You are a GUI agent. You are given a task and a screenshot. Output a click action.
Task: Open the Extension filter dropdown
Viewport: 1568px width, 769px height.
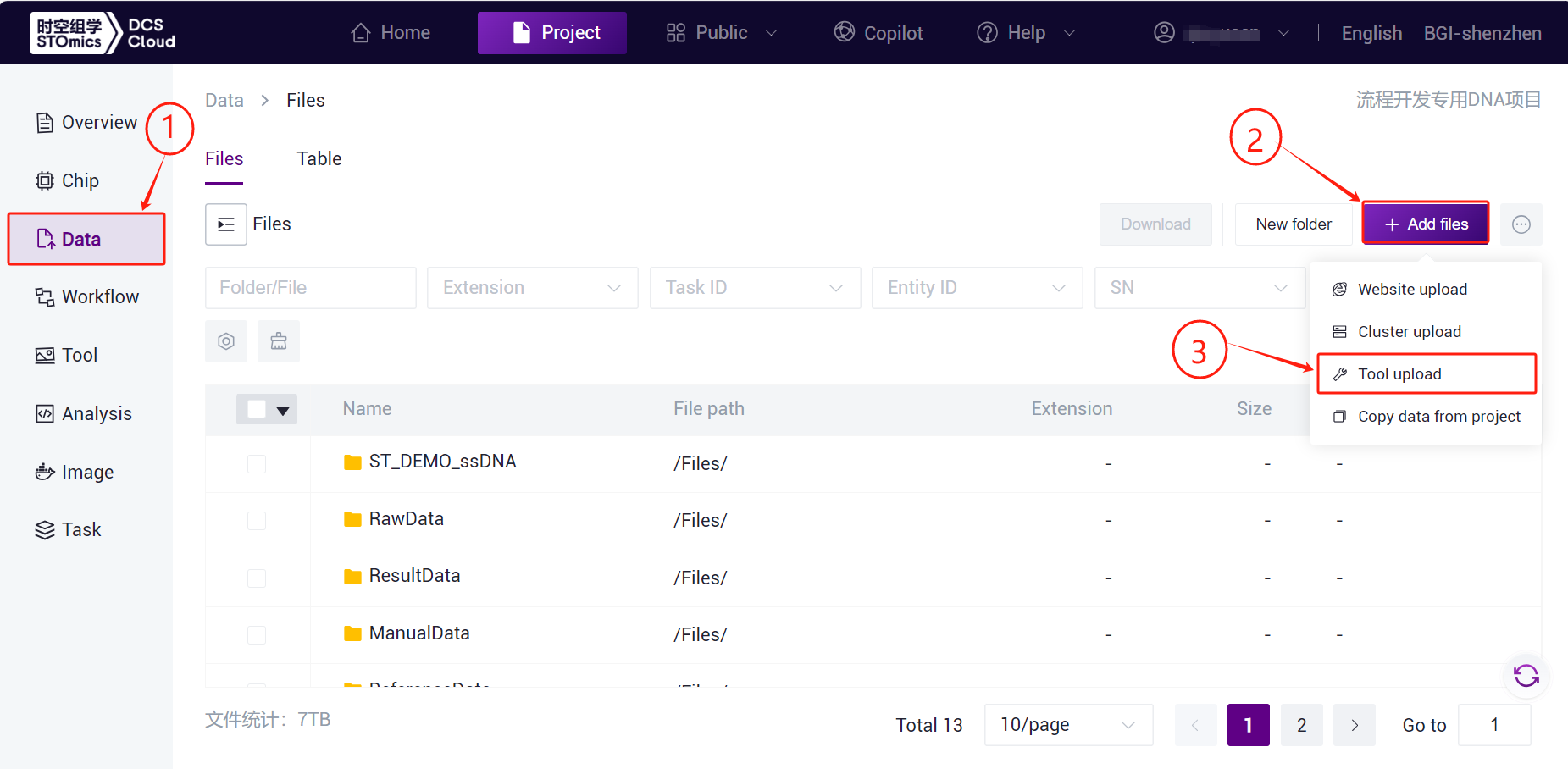tap(533, 288)
